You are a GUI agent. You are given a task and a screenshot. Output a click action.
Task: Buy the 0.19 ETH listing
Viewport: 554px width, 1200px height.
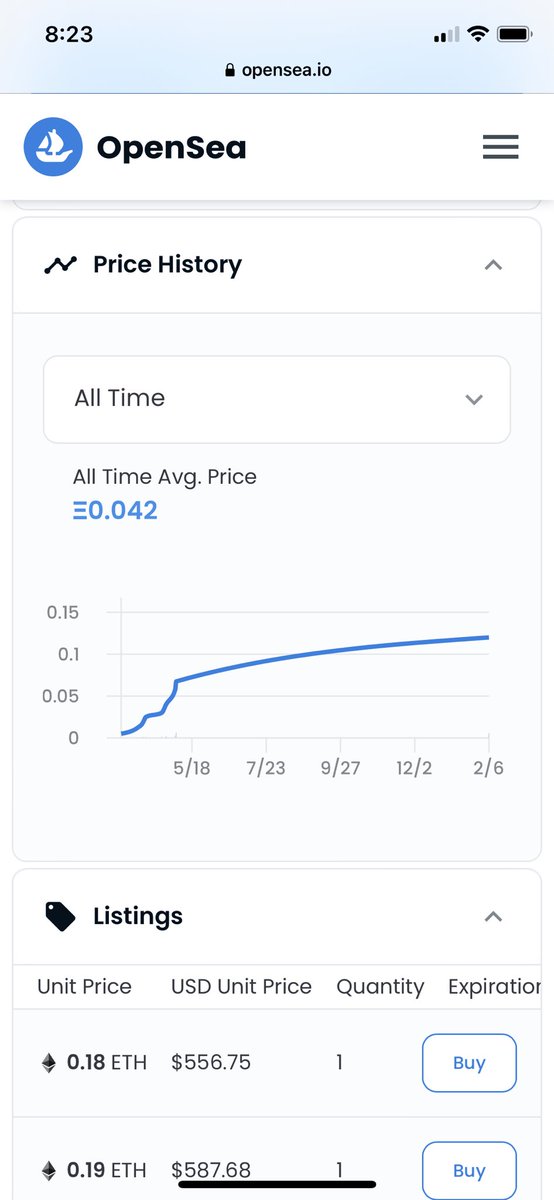(x=469, y=1170)
